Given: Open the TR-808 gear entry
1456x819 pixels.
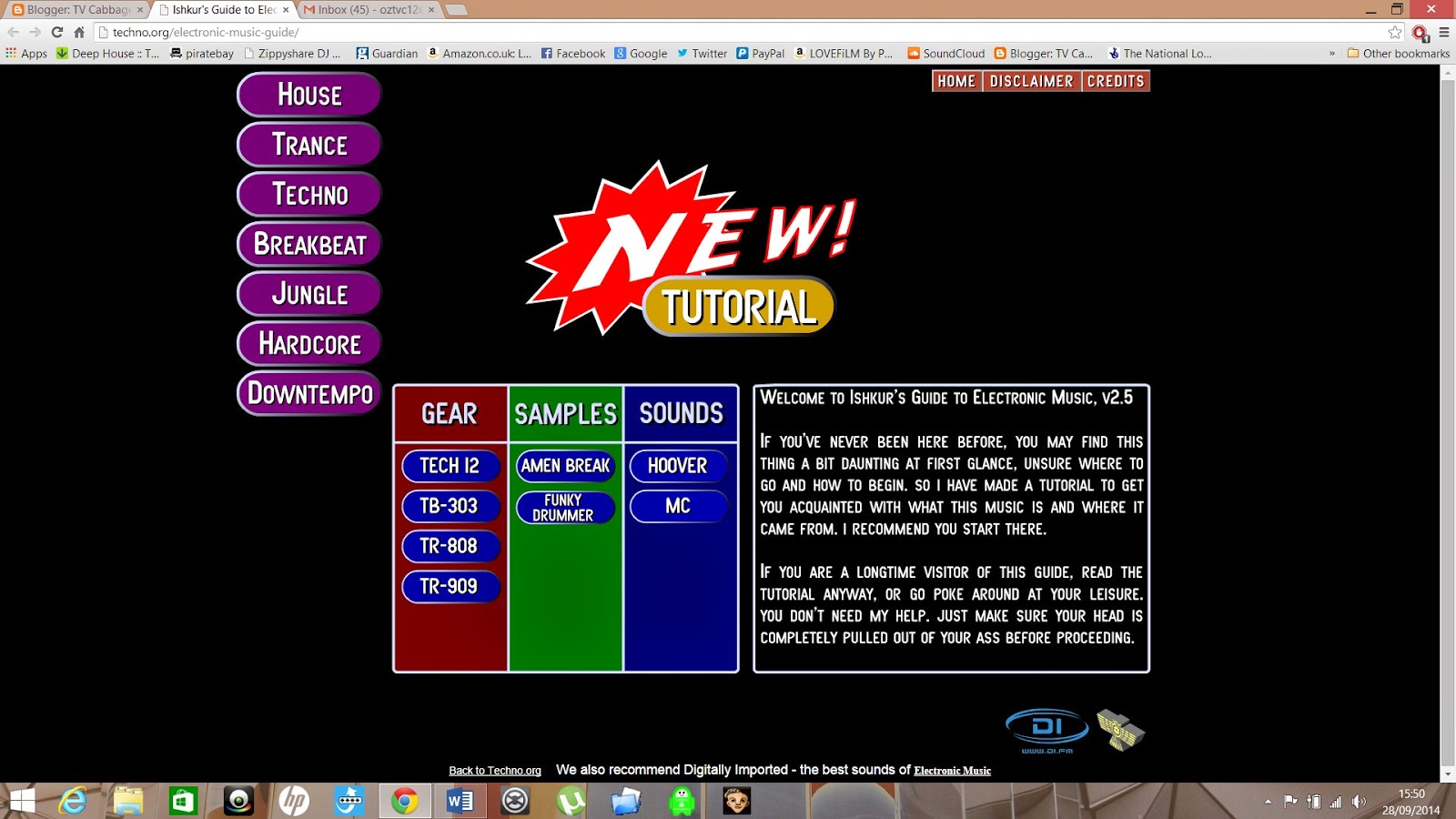Looking at the screenshot, I should (451, 546).
